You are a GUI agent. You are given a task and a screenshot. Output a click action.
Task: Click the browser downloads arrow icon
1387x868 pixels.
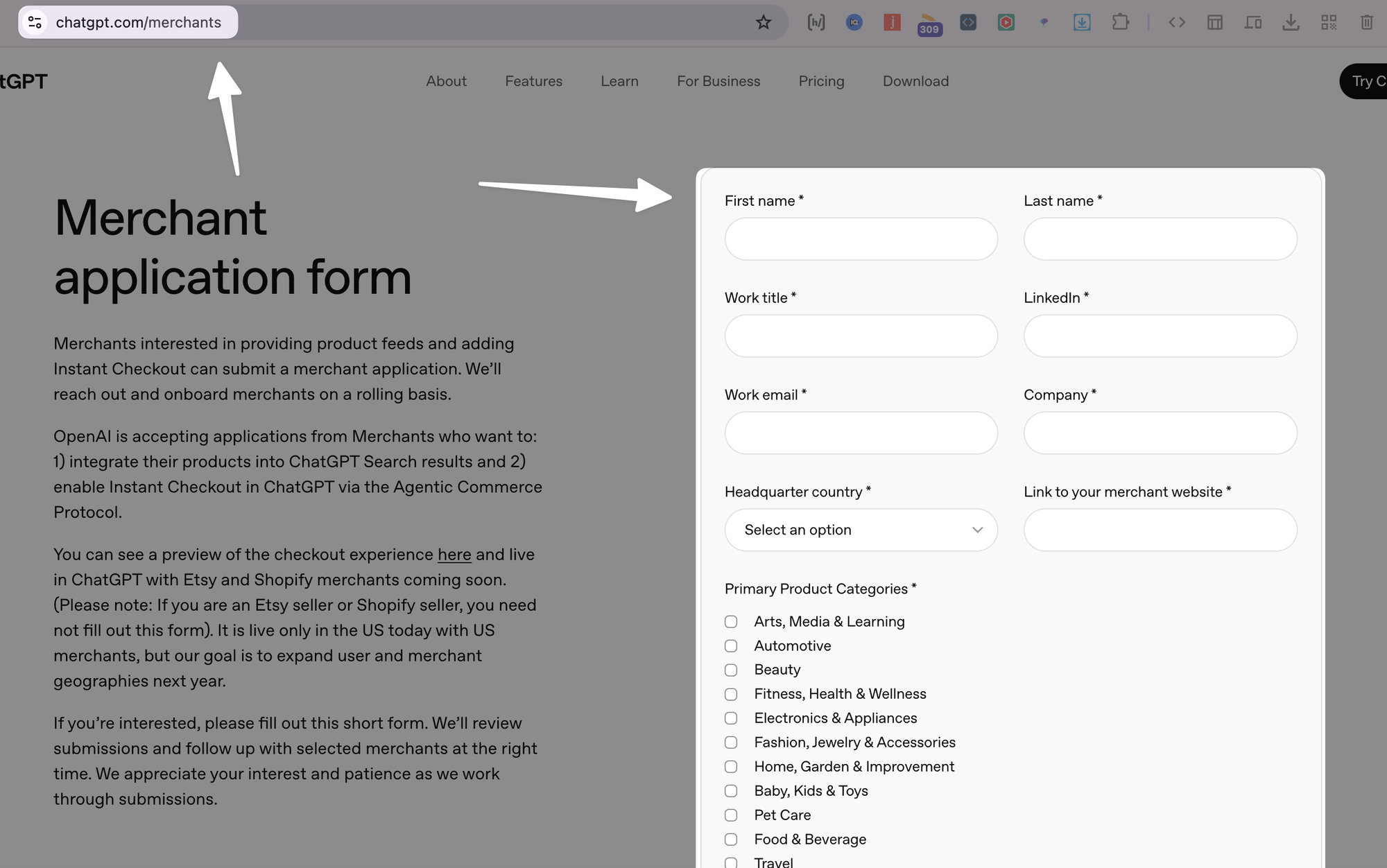pyautogui.click(x=1291, y=22)
